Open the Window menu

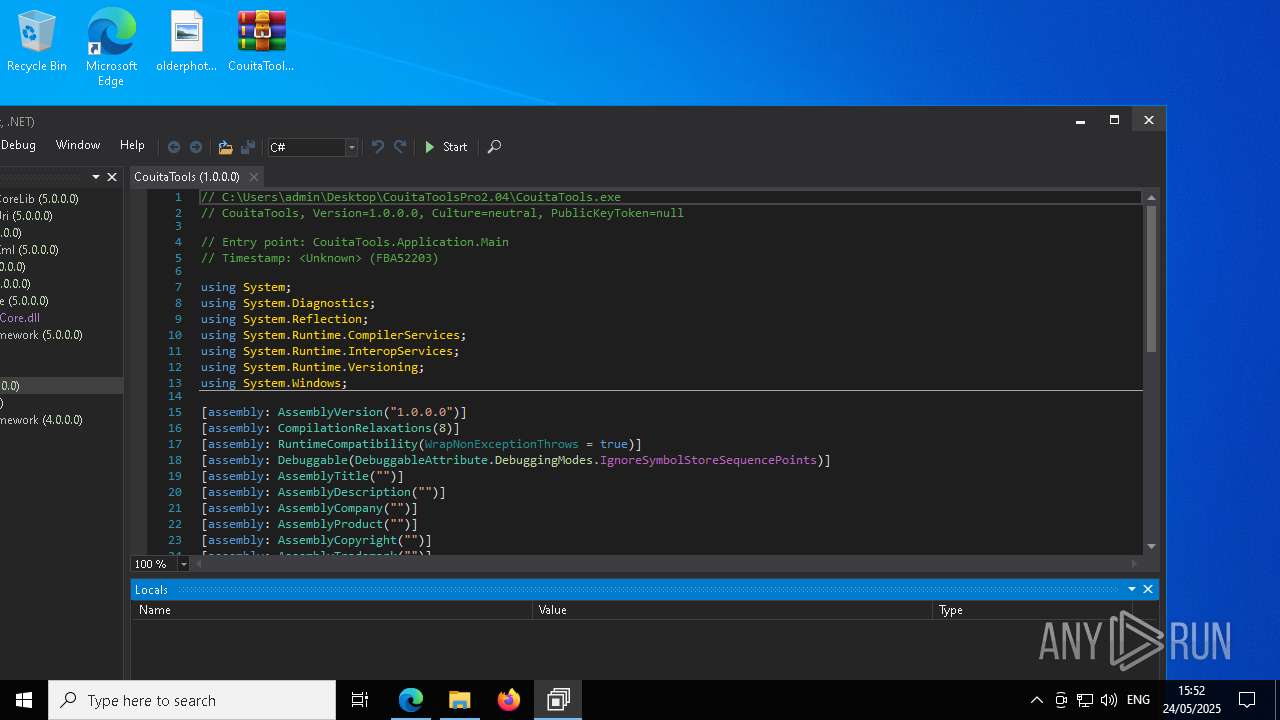click(x=78, y=145)
